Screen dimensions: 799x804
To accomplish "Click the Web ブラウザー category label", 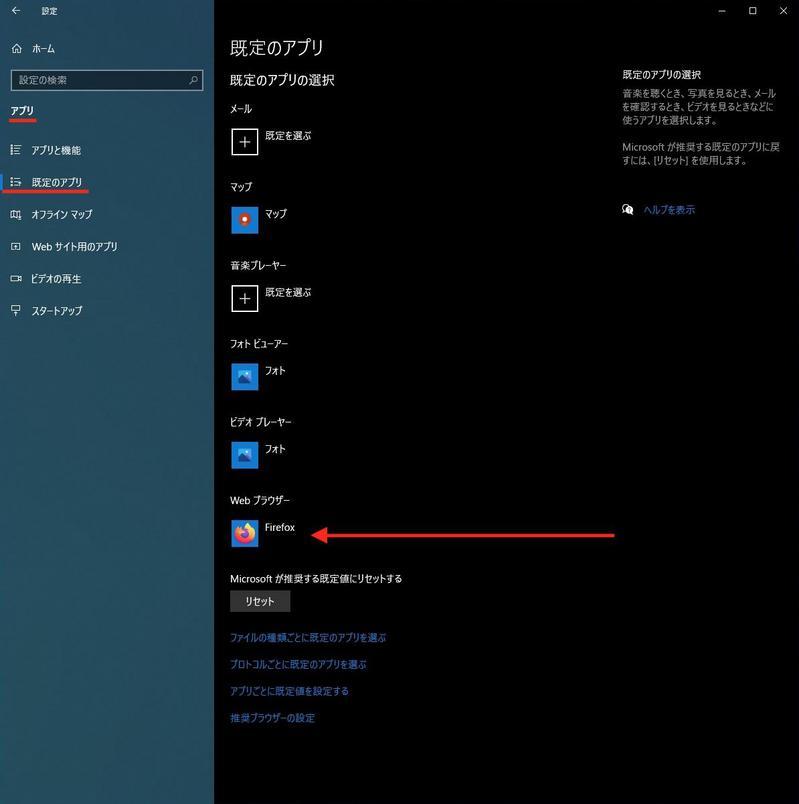I will [x=259, y=500].
